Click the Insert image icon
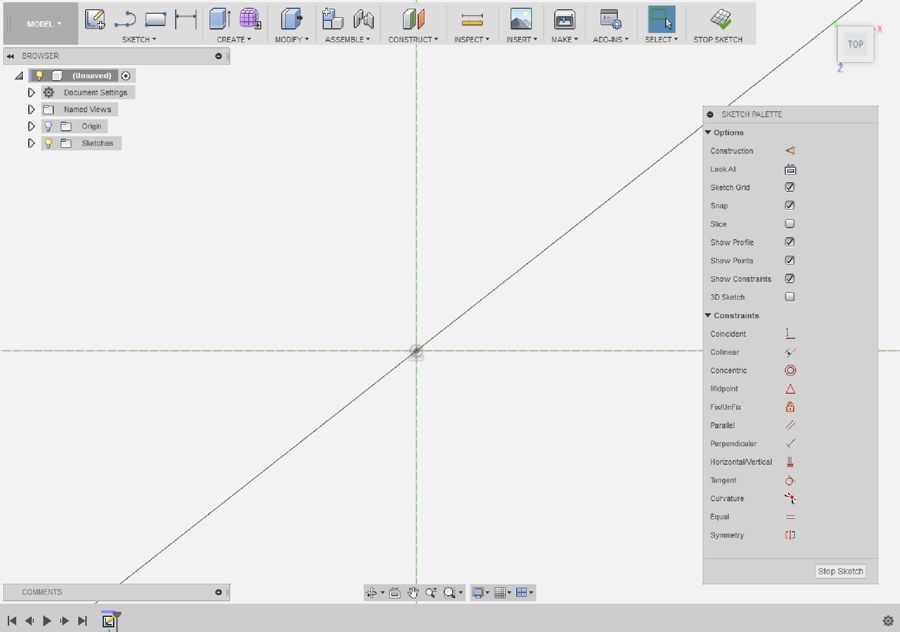Viewport: 900px width, 632px height. pos(521,19)
